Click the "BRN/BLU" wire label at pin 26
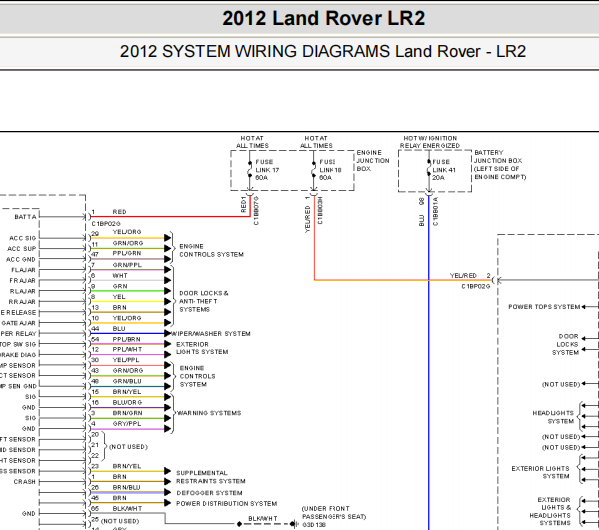 (126, 488)
